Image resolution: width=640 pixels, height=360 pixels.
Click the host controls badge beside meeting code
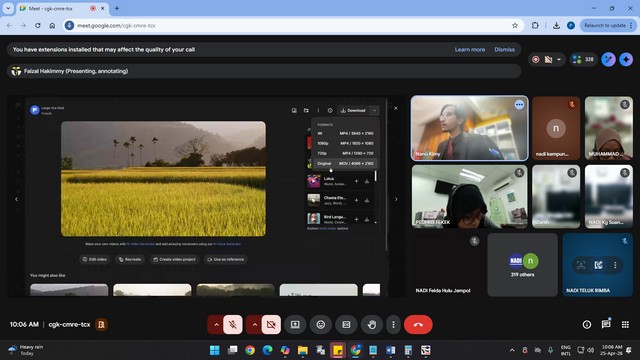(x=101, y=324)
